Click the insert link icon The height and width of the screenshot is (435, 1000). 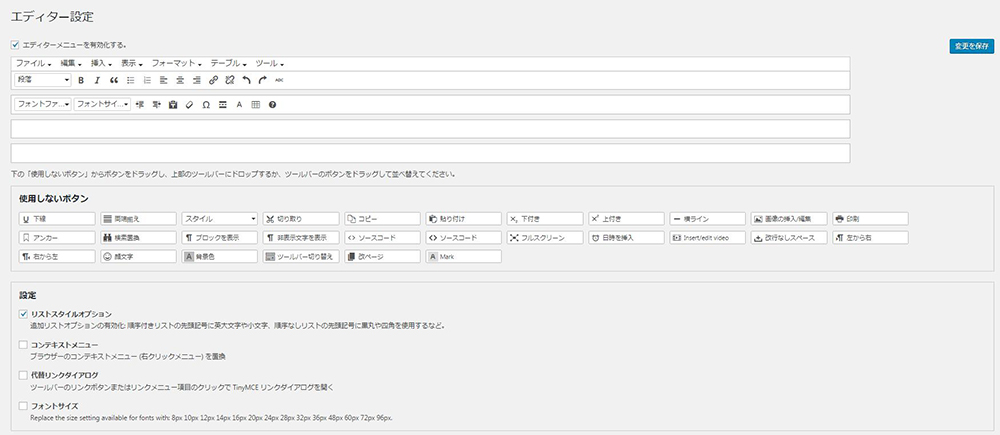coord(213,79)
